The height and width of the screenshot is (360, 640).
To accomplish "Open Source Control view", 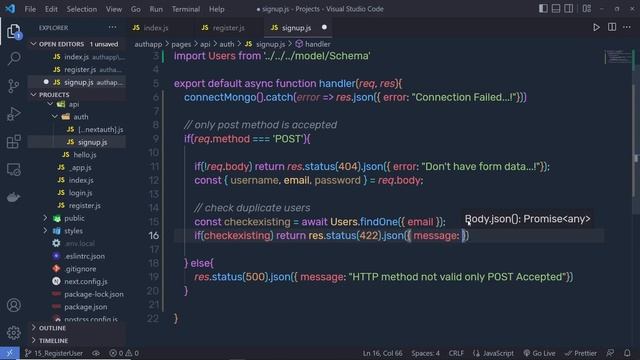I will [13, 86].
